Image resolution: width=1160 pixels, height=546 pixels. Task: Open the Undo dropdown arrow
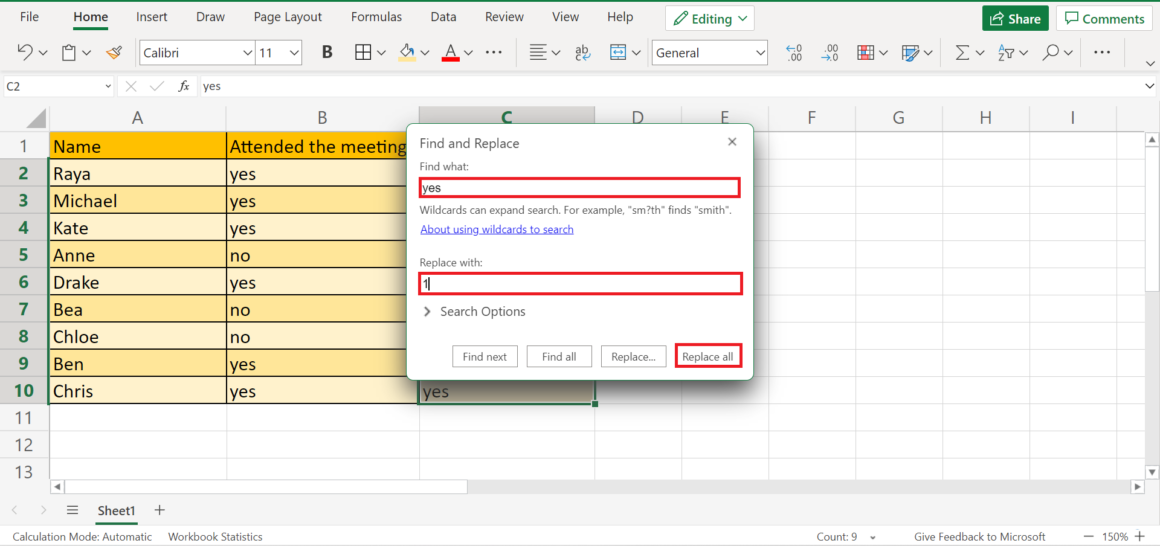tap(43, 53)
